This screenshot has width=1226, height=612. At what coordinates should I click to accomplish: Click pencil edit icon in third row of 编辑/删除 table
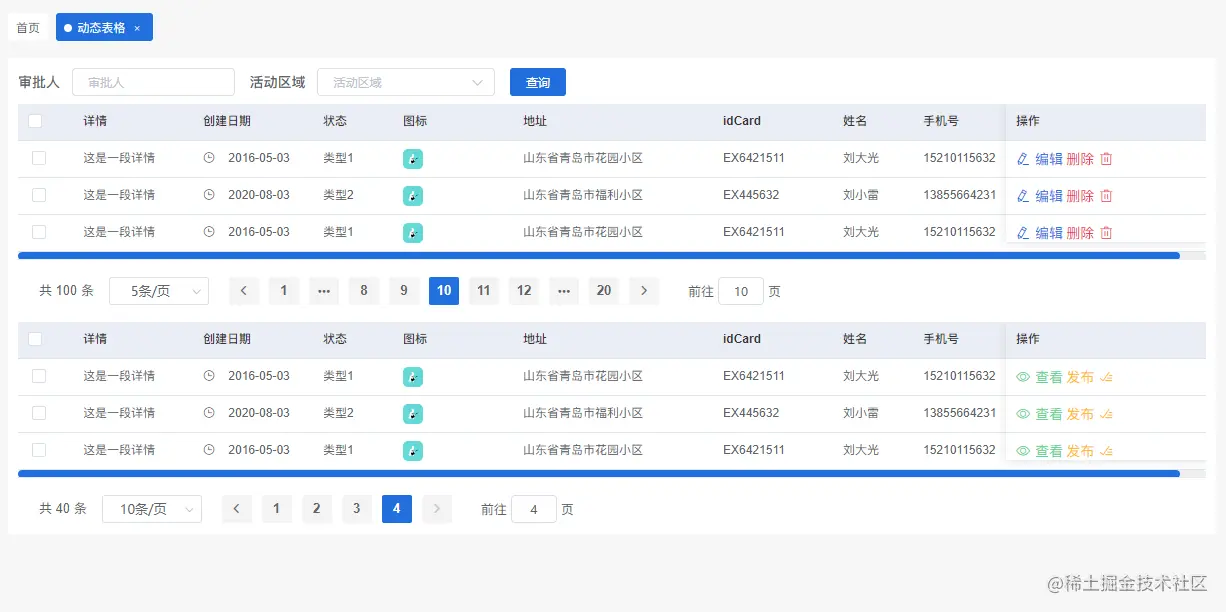(x=1022, y=233)
